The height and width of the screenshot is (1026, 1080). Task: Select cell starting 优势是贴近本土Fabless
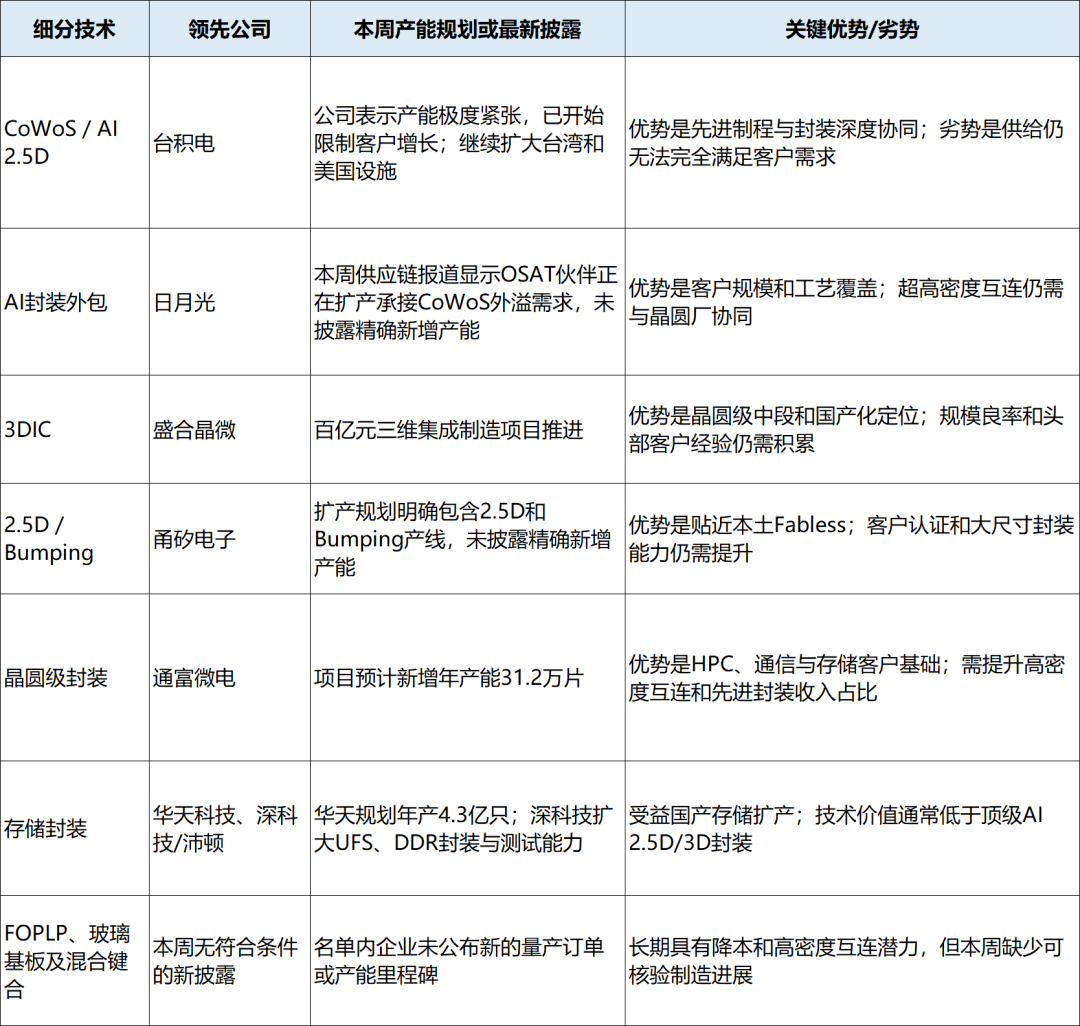pos(852,538)
